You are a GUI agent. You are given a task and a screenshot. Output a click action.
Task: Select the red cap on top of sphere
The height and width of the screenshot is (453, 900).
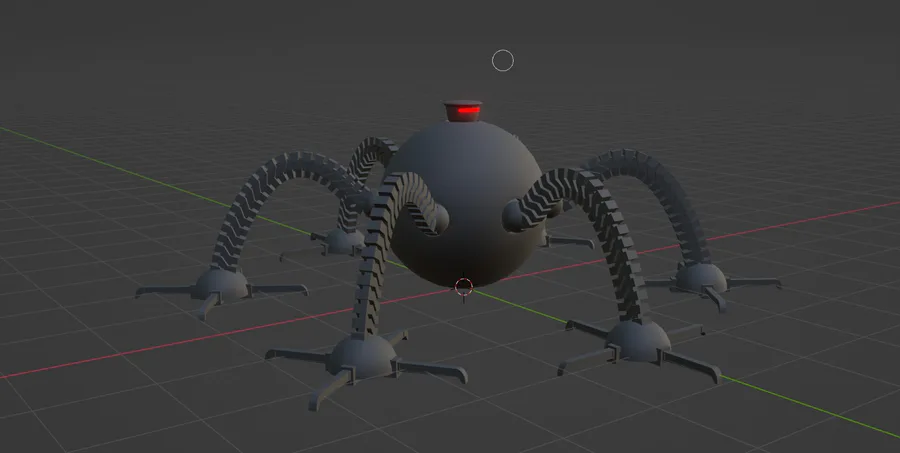tap(462, 111)
